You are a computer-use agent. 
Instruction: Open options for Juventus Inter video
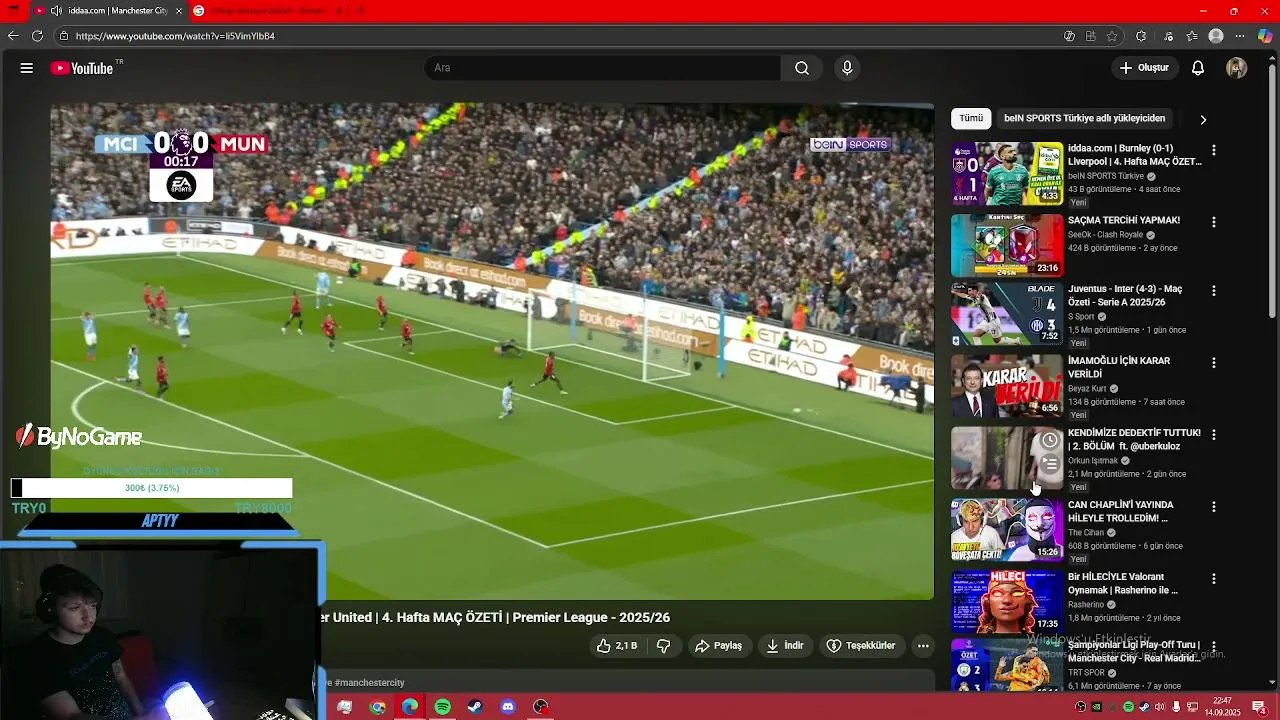coord(1214,291)
